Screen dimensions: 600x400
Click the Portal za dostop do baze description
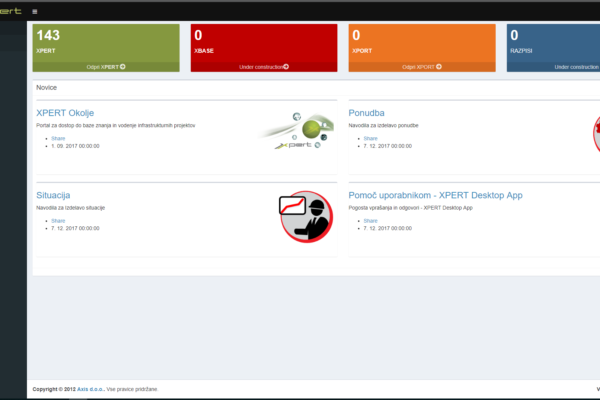(116, 126)
